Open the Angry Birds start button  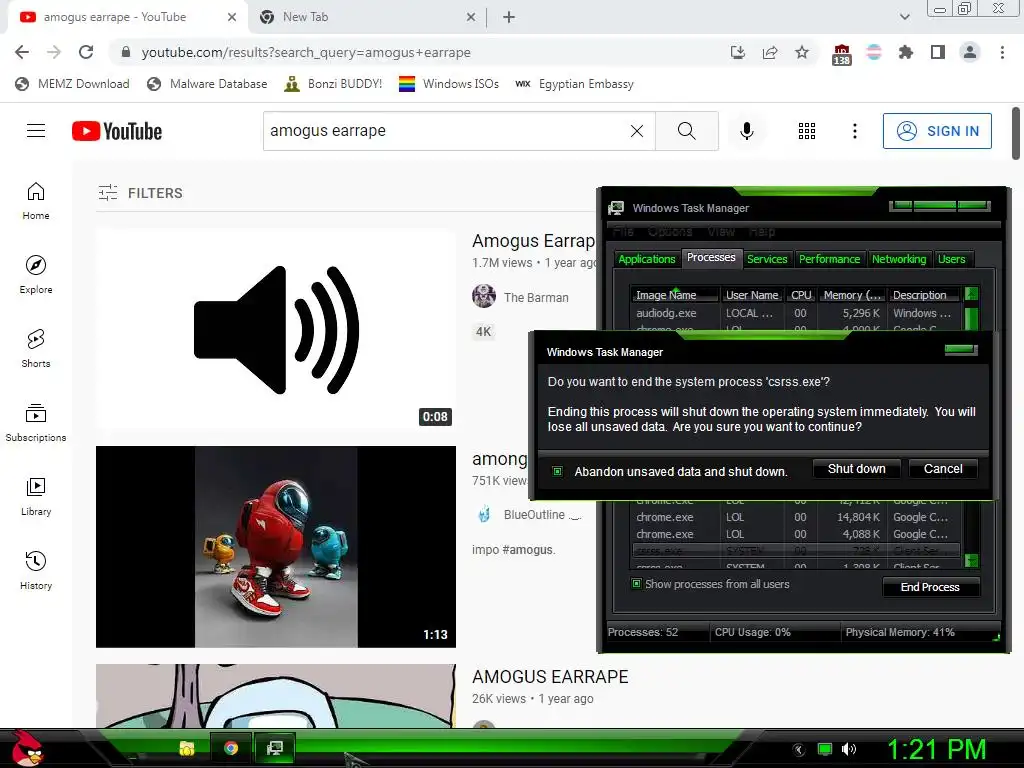pos(27,749)
